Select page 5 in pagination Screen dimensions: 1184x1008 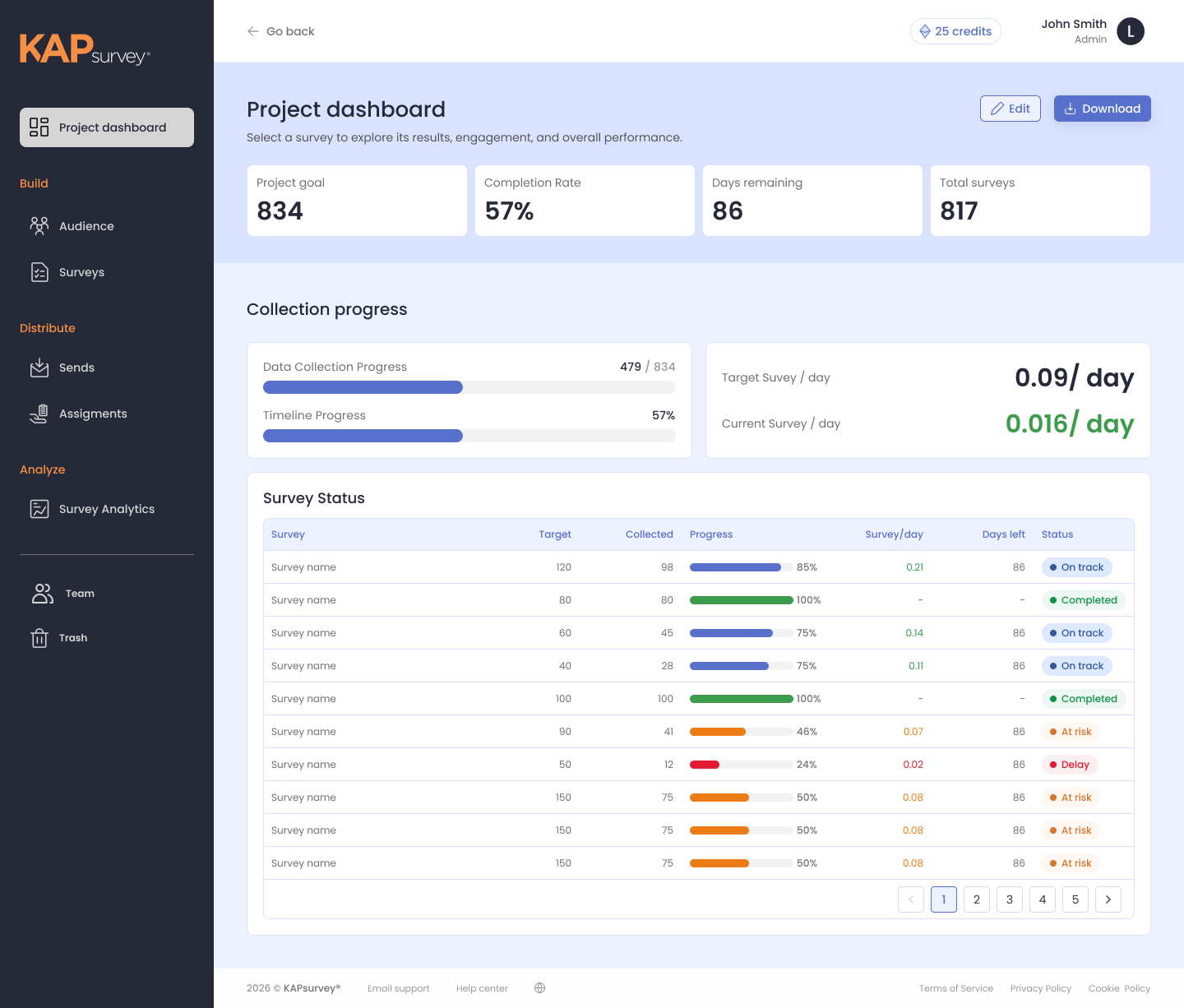[1075, 899]
